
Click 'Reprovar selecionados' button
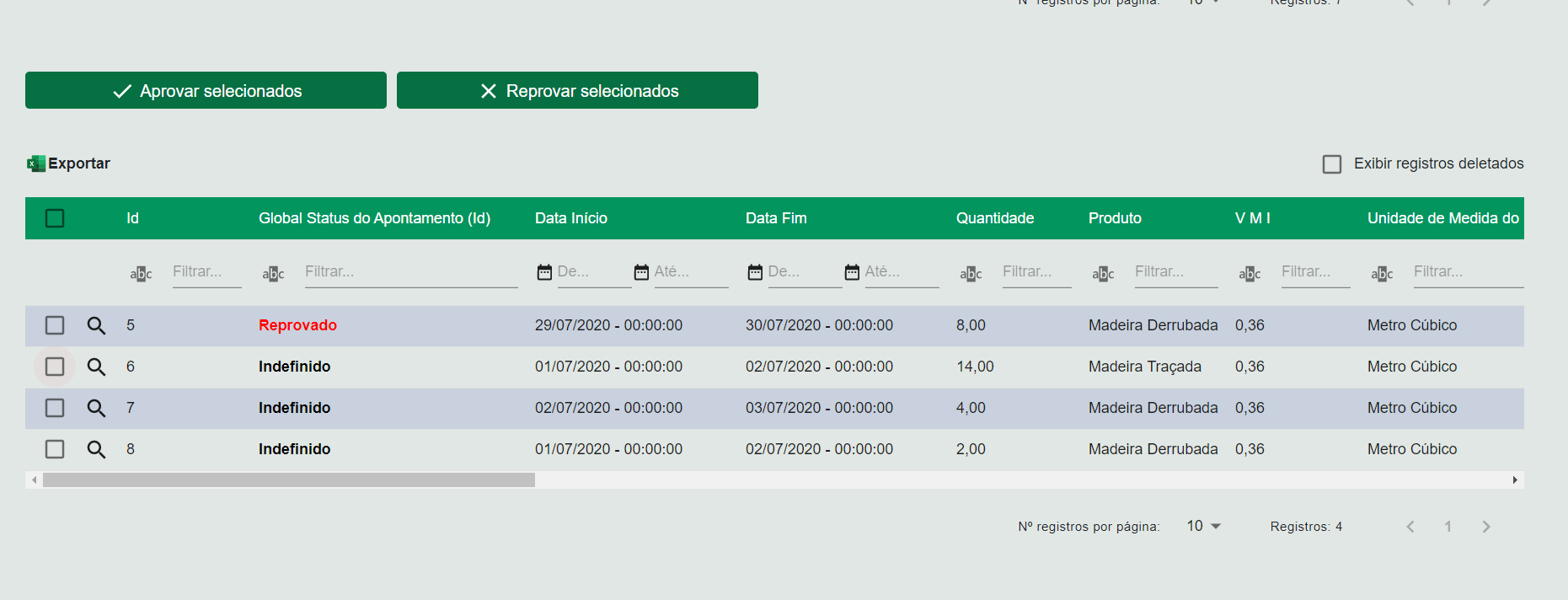(x=577, y=90)
